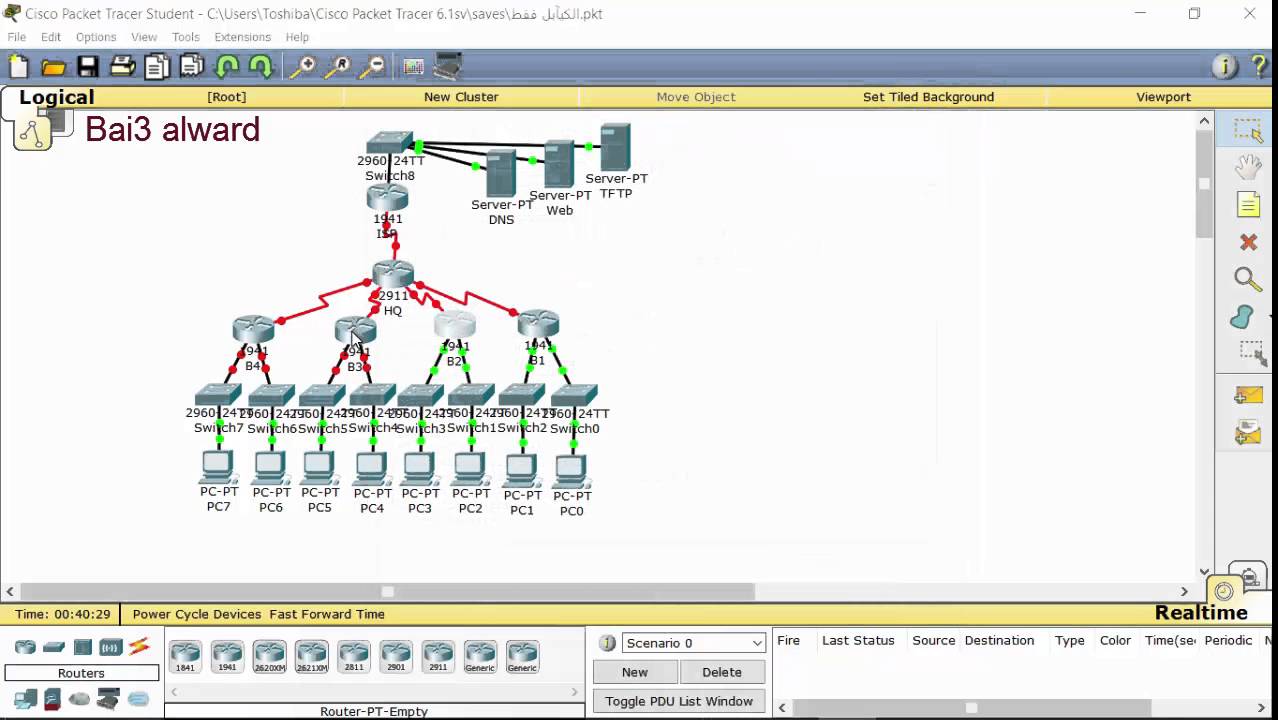1278x720 pixels.
Task: Choose the WAN Emulation cloud icon
Action: coord(79,699)
